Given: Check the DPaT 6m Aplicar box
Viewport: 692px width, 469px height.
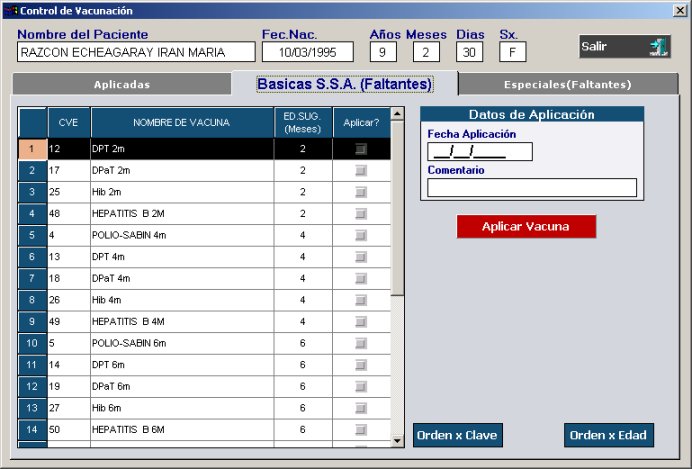Looking at the screenshot, I should click(x=361, y=386).
